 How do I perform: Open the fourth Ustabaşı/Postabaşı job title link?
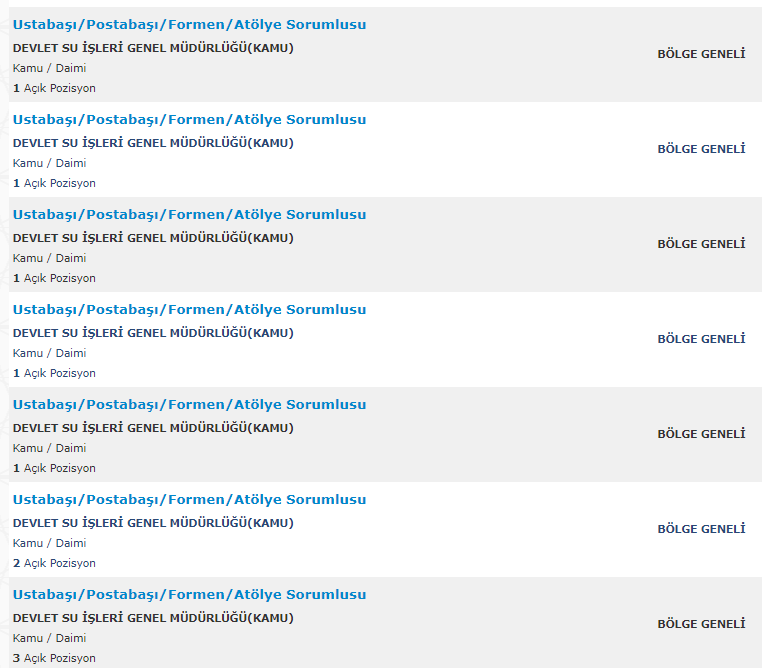[x=189, y=310]
